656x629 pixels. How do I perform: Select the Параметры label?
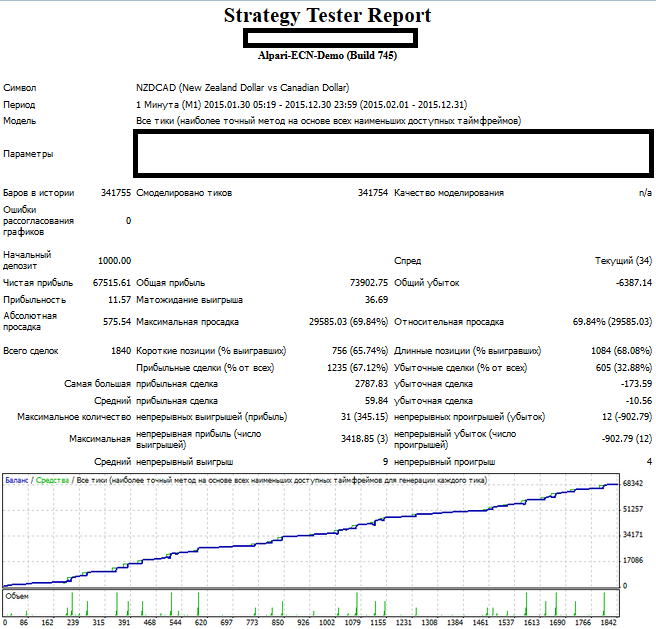click(x=28, y=154)
